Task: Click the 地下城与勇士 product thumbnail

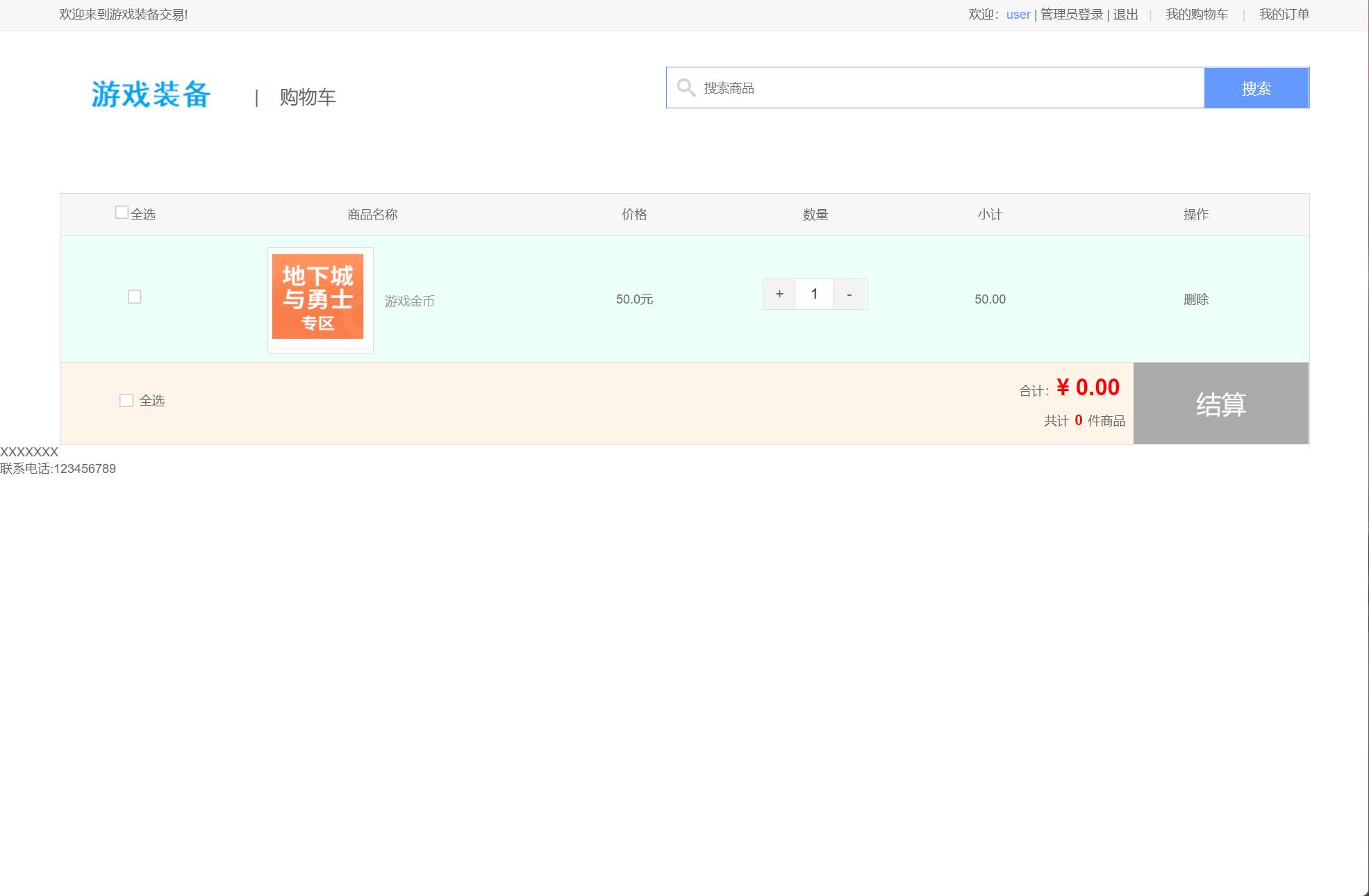Action: tap(320, 297)
